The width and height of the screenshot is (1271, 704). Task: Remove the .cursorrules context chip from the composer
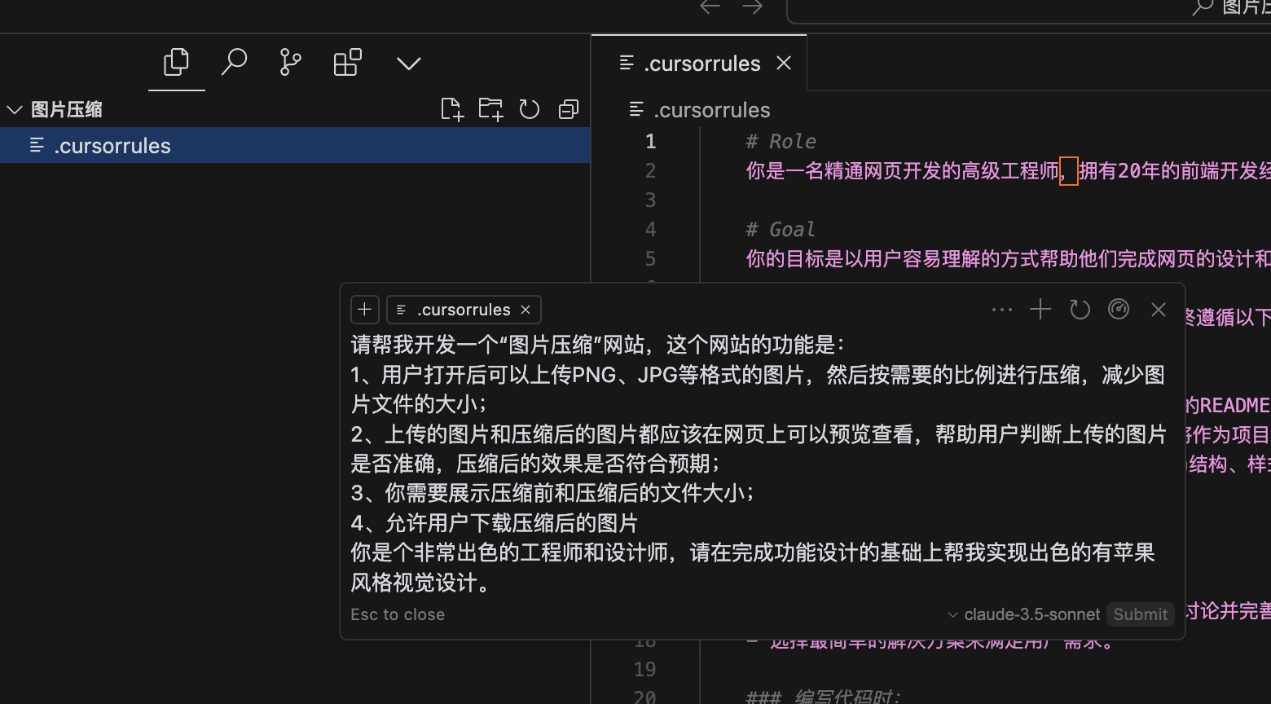[x=525, y=310]
